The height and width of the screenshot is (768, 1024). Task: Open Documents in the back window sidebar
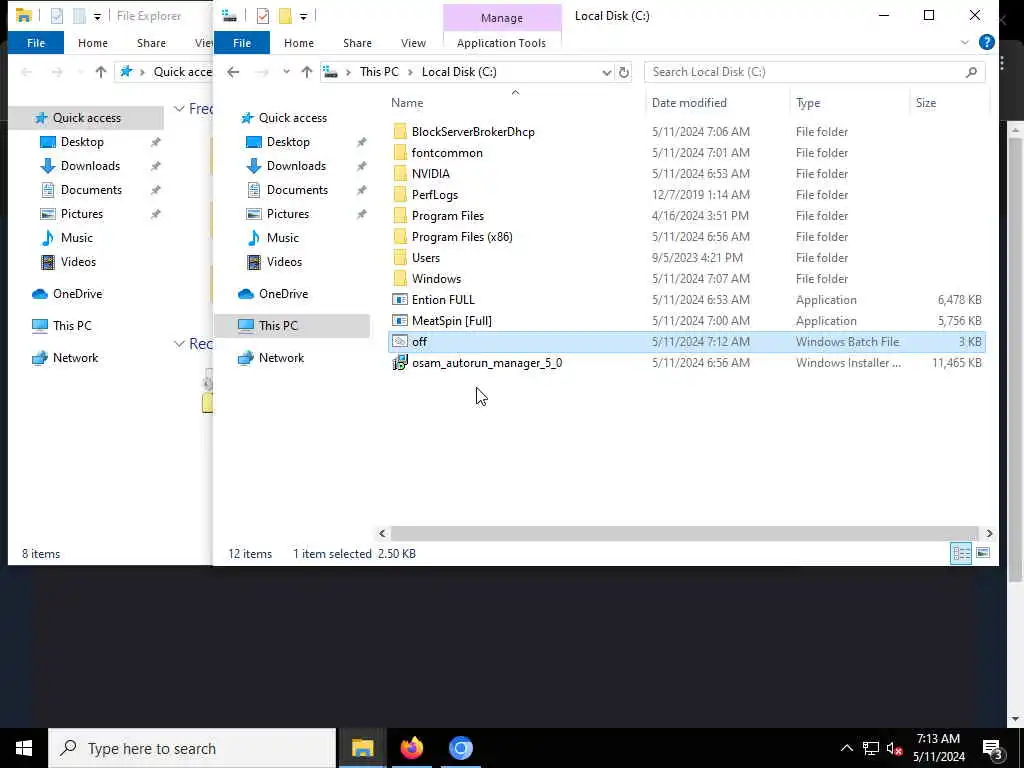tap(91, 190)
